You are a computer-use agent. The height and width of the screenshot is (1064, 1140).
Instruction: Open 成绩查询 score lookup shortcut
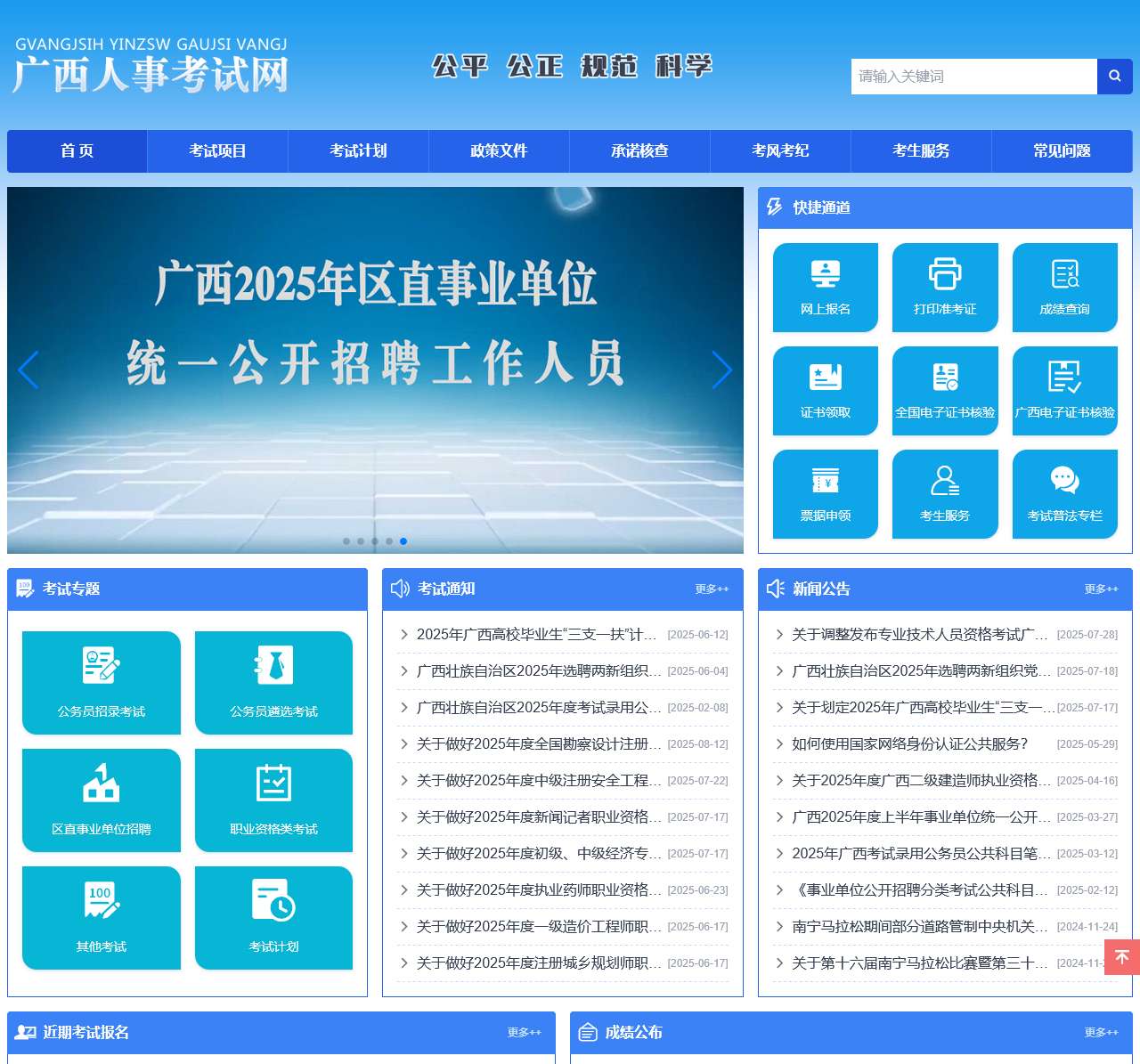click(x=1064, y=287)
